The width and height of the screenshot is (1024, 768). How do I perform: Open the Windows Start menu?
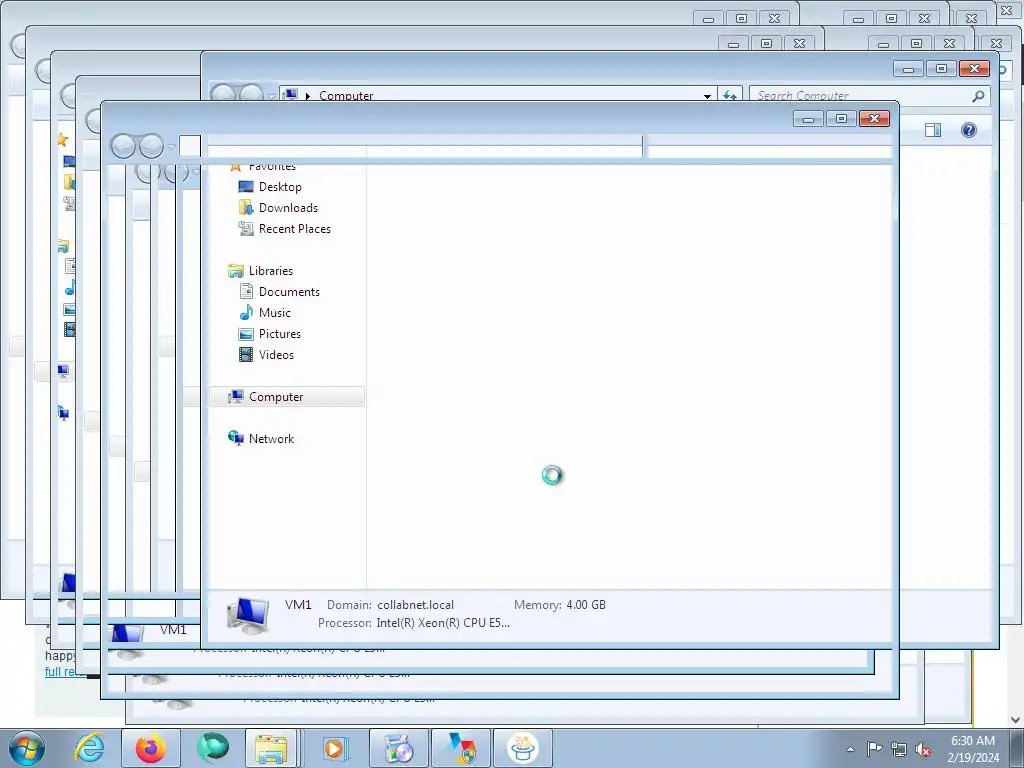(27, 748)
